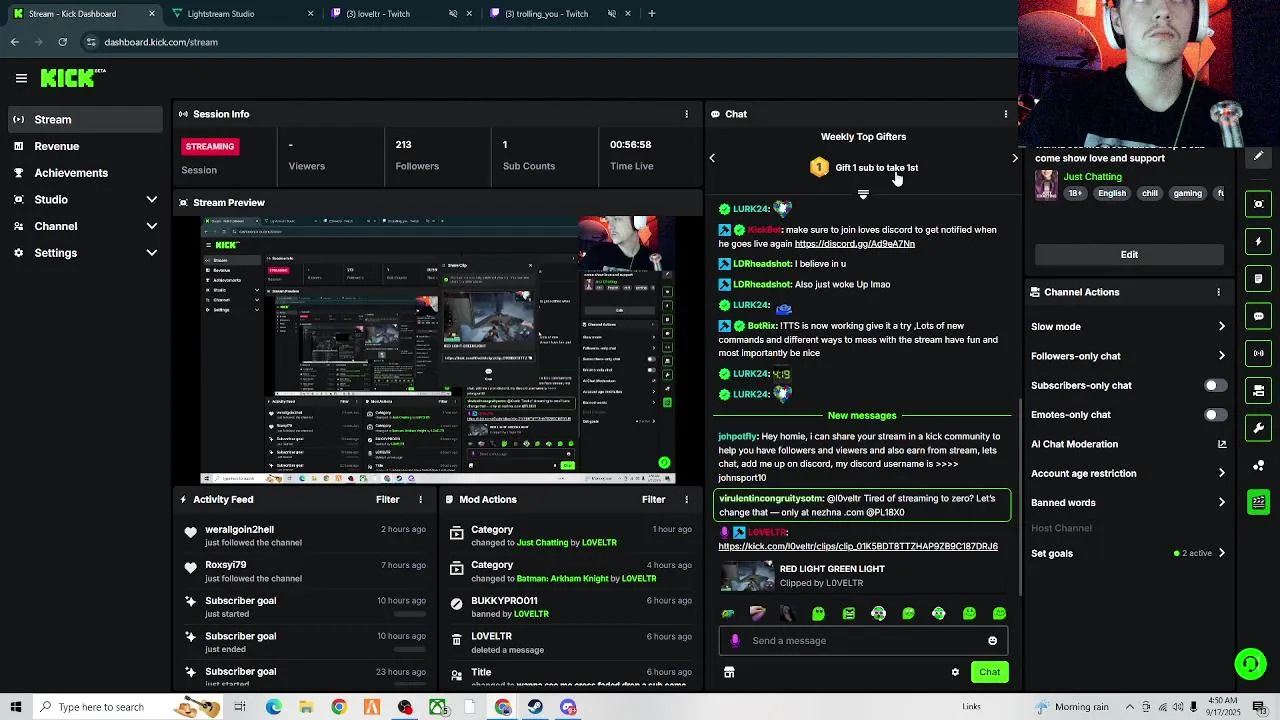Click the broadcast signal icon in right toolbar

1258,353
